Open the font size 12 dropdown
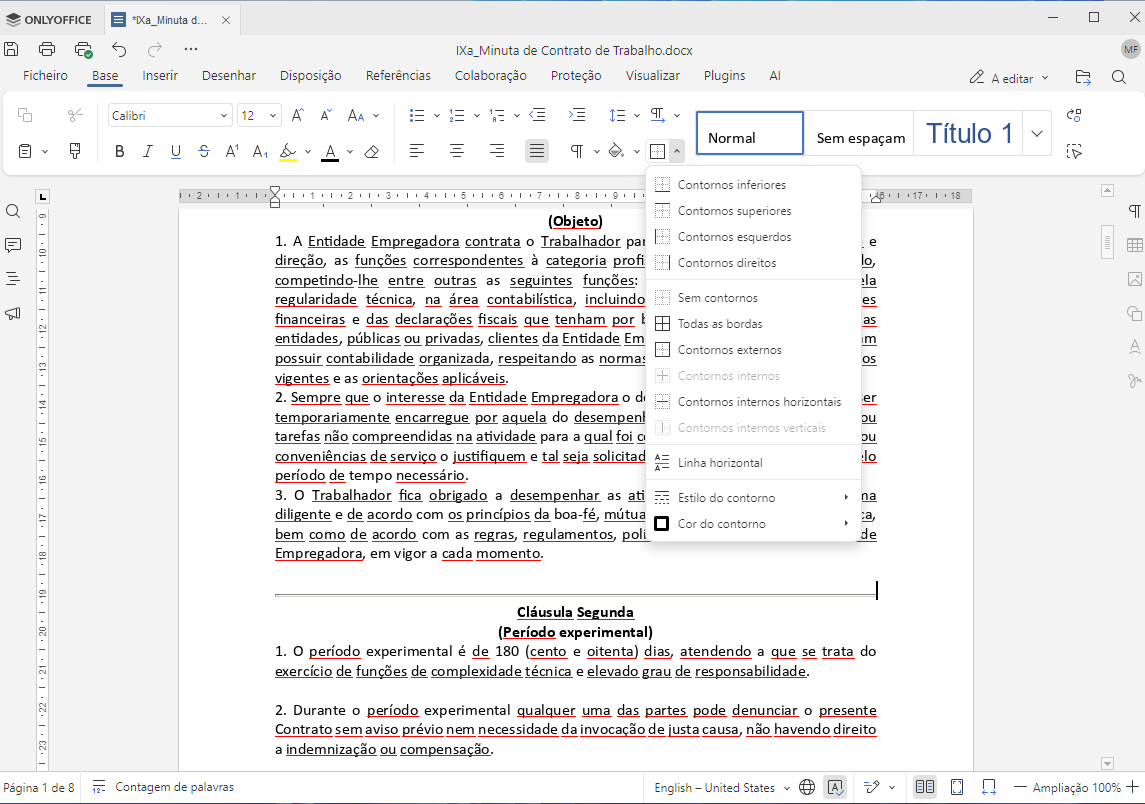 point(272,116)
